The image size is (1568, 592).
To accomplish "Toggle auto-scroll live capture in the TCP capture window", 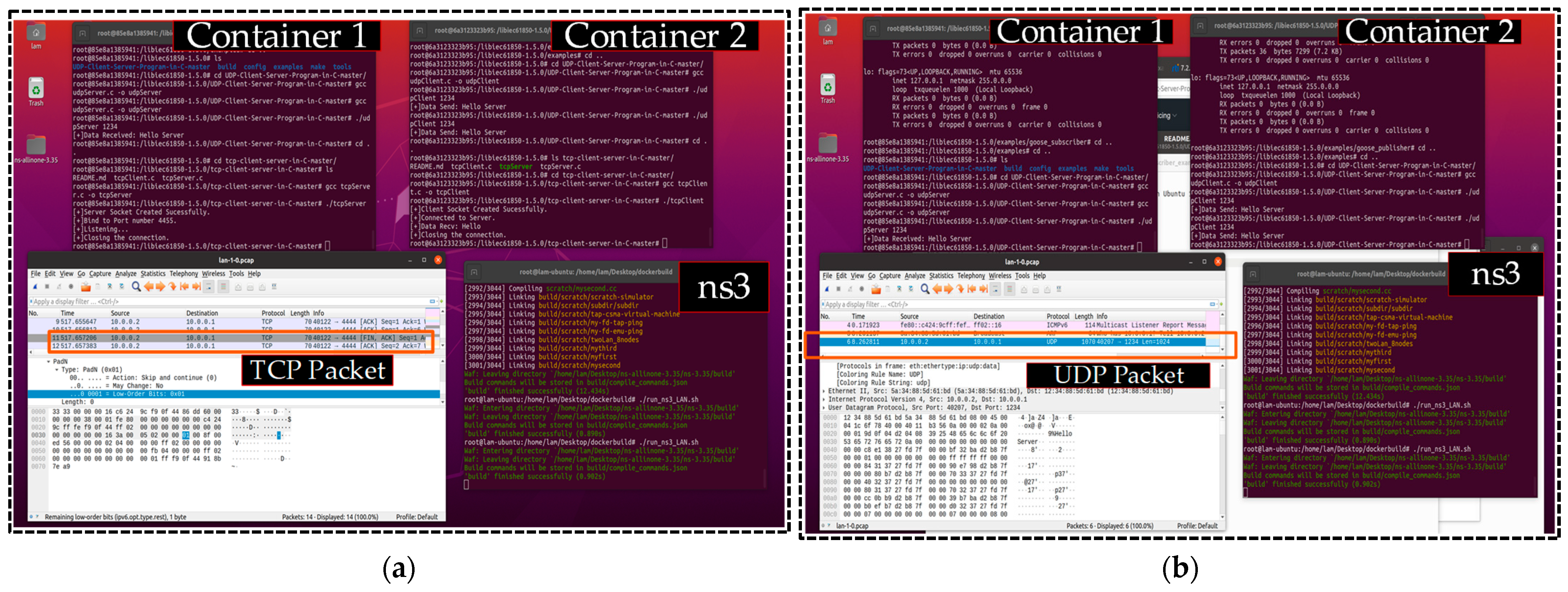I will click(209, 287).
